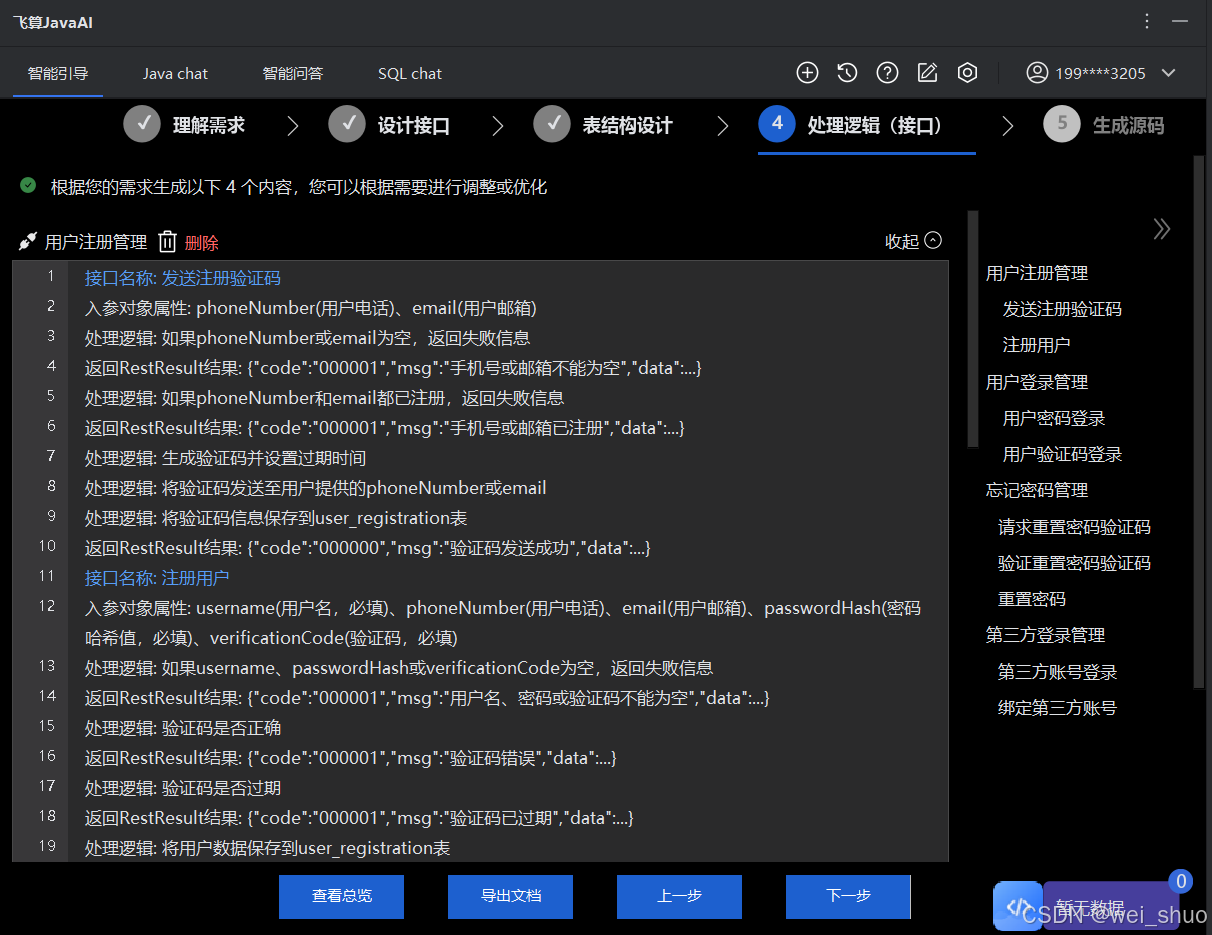Click the user account avatar icon
Viewport: 1212px width, 935px height.
point(1037,73)
